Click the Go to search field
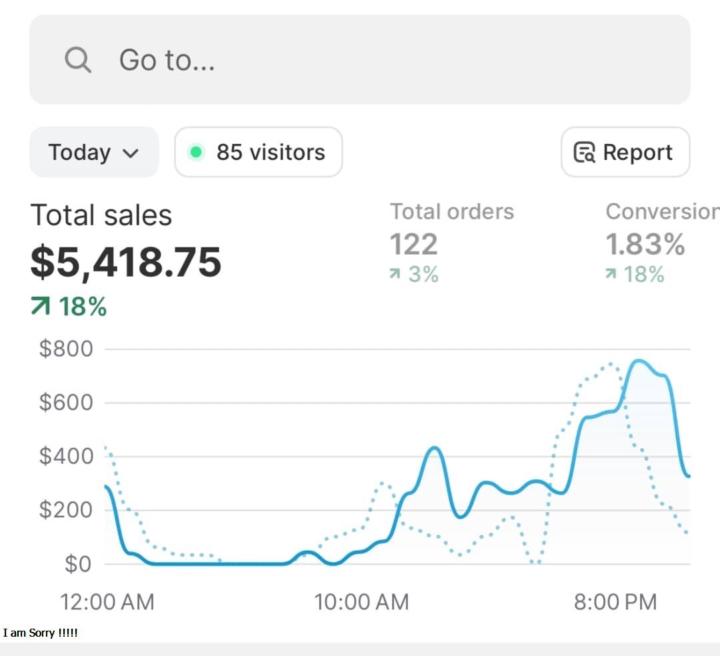This screenshot has width=720, height=656. 360,60
